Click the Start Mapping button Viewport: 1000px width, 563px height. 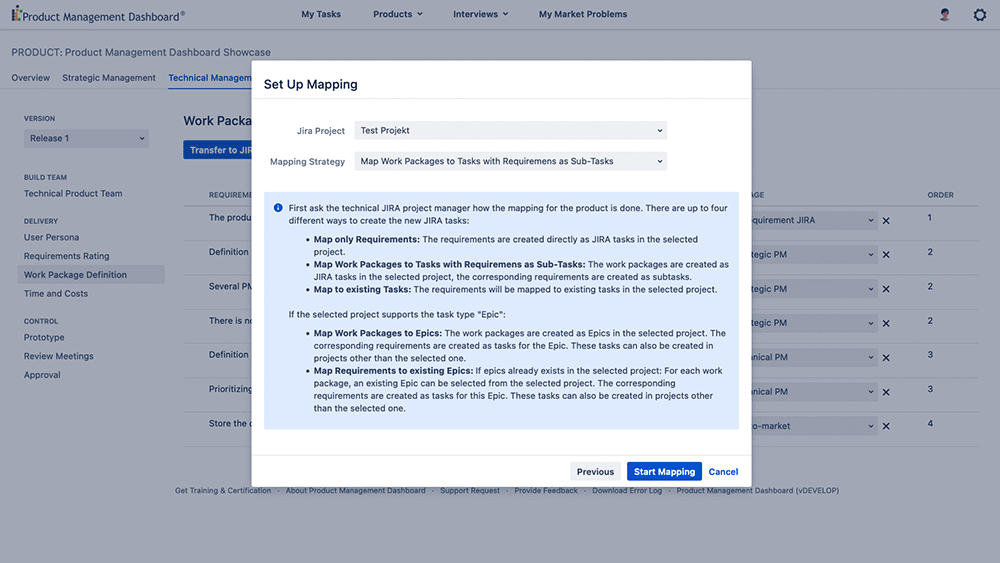pos(664,471)
